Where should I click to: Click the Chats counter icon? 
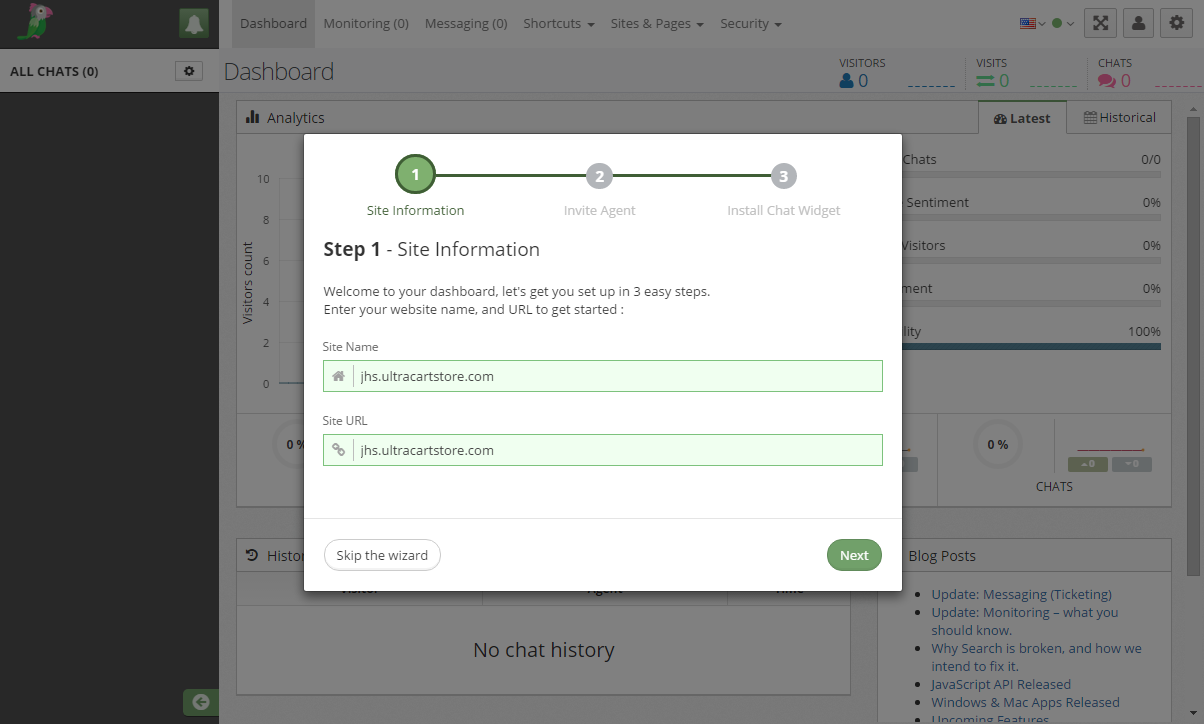pyautogui.click(x=1107, y=81)
